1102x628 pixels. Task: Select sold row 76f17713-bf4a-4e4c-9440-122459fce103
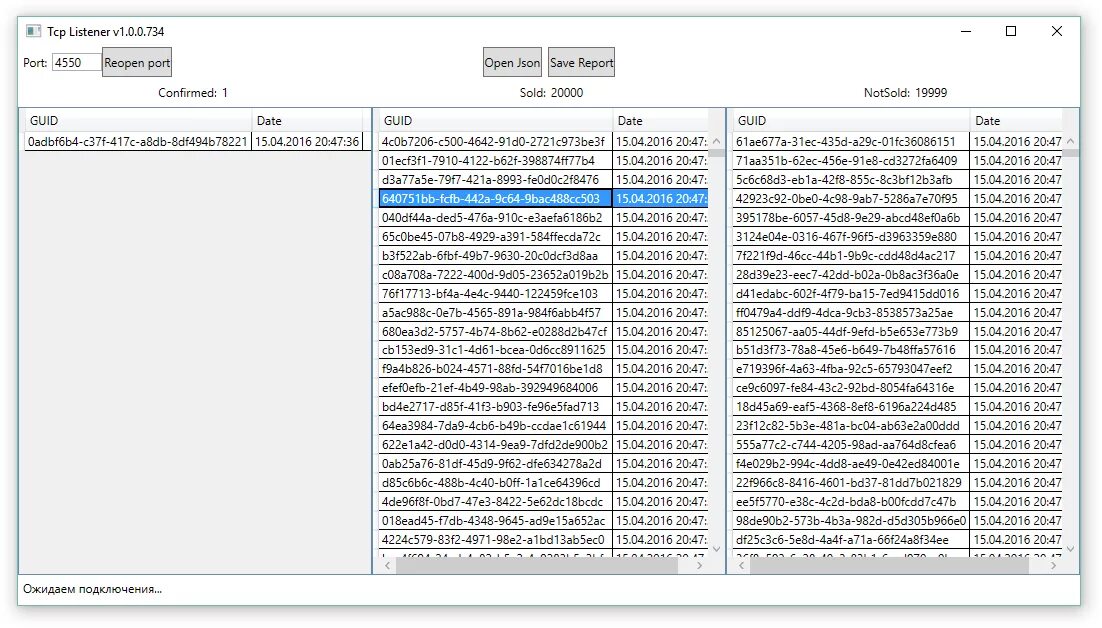[543, 293]
